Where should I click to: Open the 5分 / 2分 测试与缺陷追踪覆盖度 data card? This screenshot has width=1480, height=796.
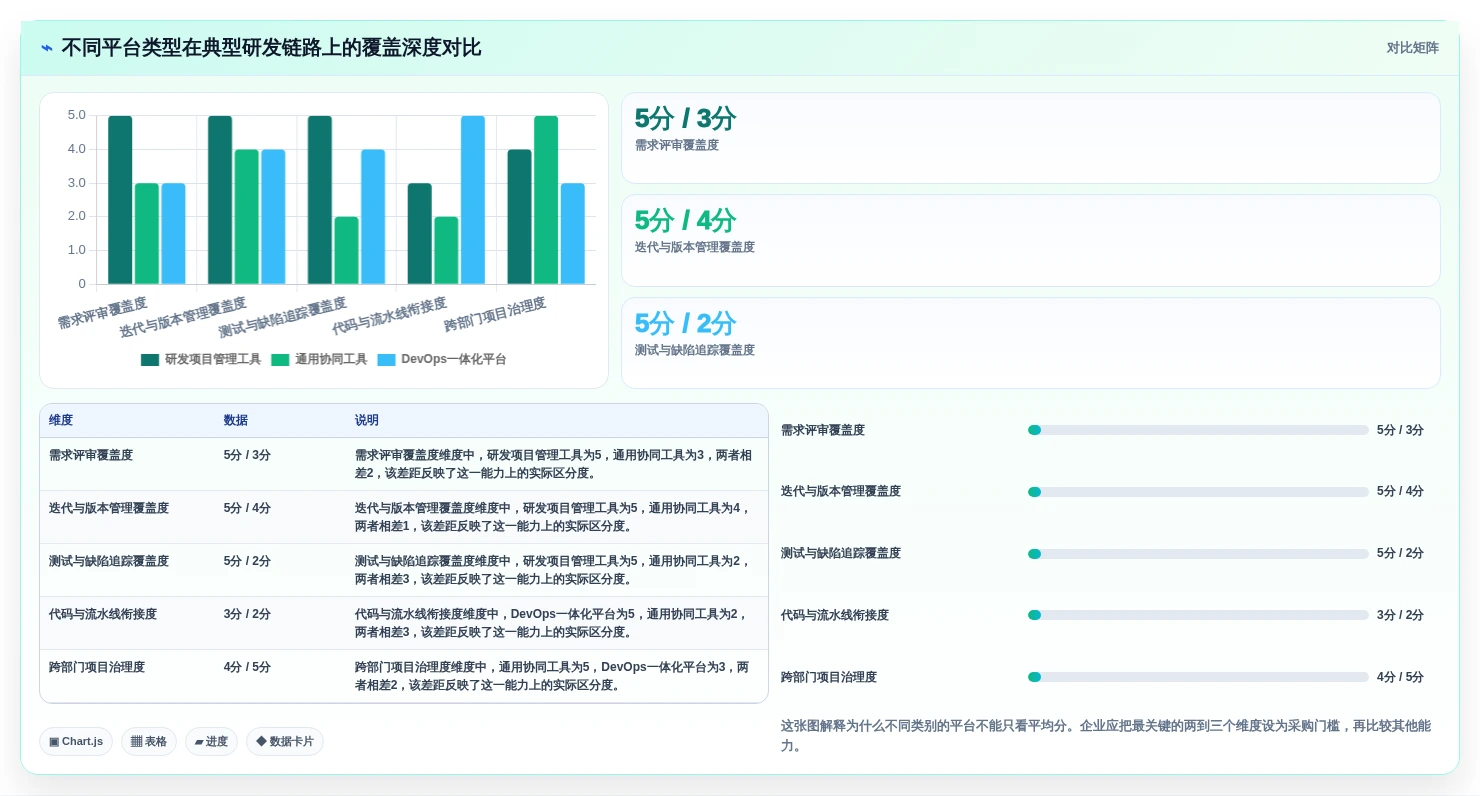coord(1030,343)
